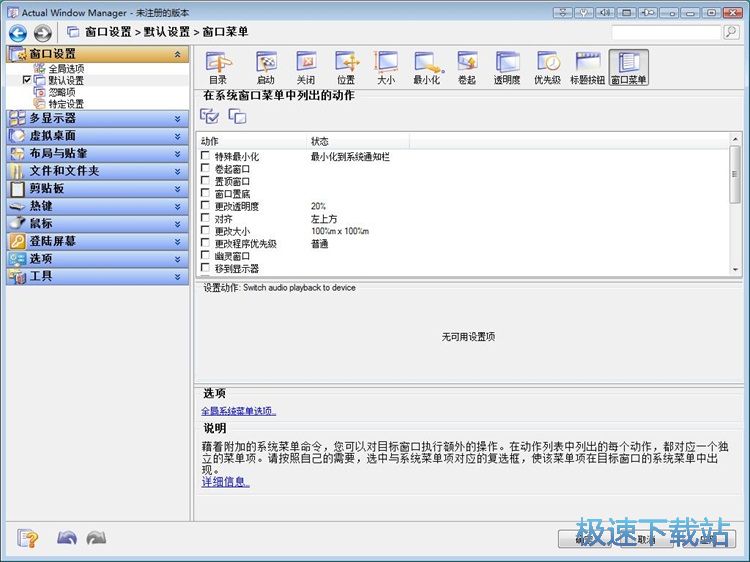The height and width of the screenshot is (562, 750).
Task: Select 全局选项 in the tree
Action: (66, 69)
